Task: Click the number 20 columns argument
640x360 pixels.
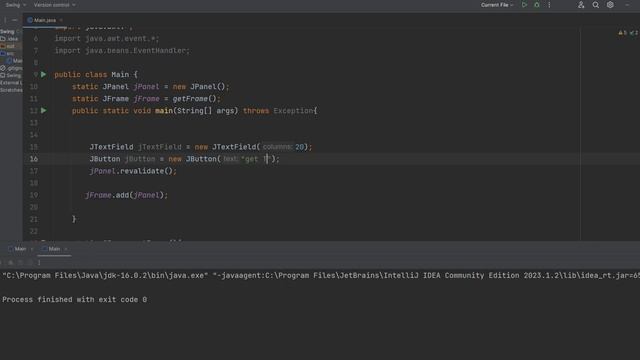Action: pyautogui.click(x=300, y=147)
